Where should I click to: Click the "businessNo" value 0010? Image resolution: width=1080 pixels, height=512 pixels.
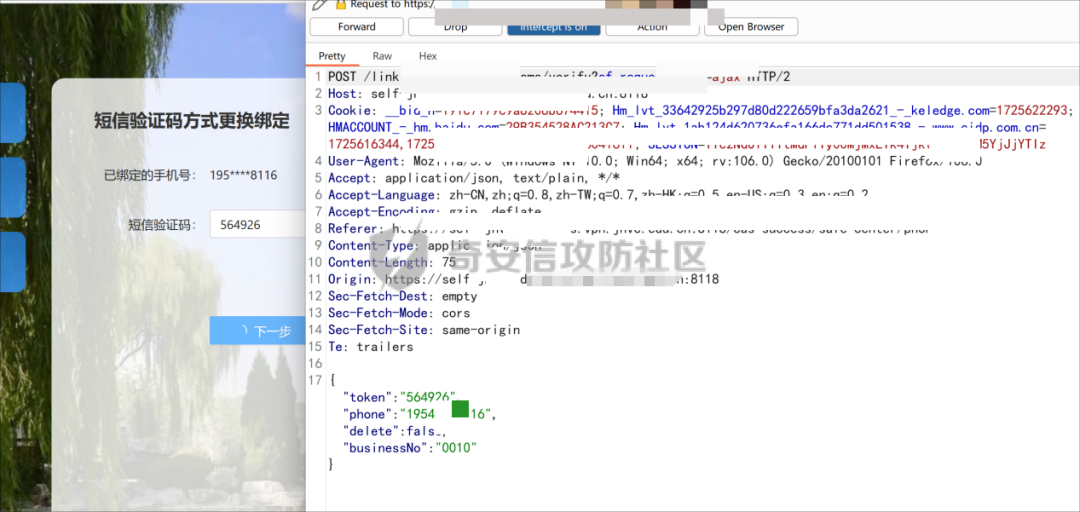pos(456,448)
